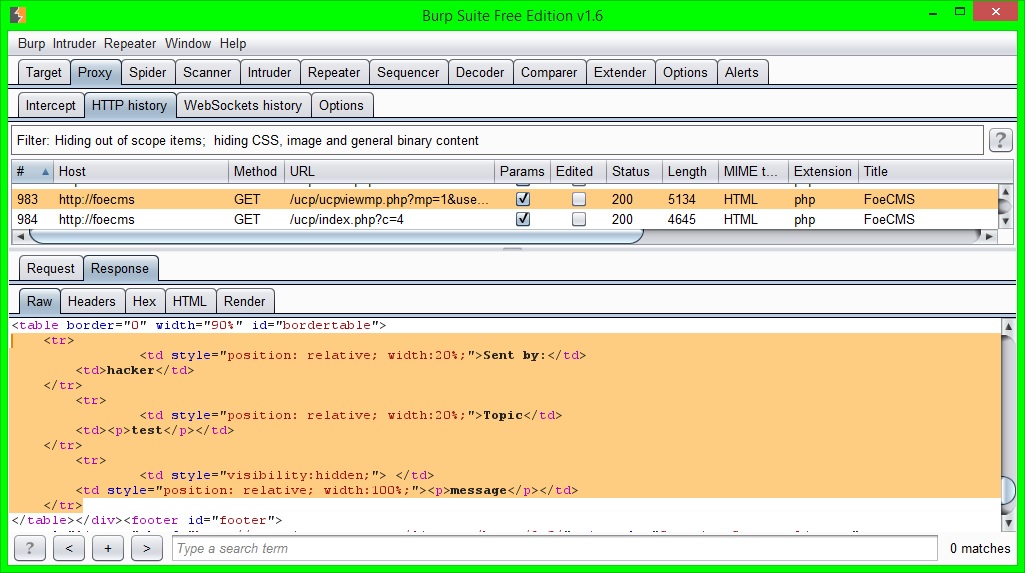1025x573 pixels.
Task: Toggle Params checkbox for request 984
Action: (x=523, y=220)
